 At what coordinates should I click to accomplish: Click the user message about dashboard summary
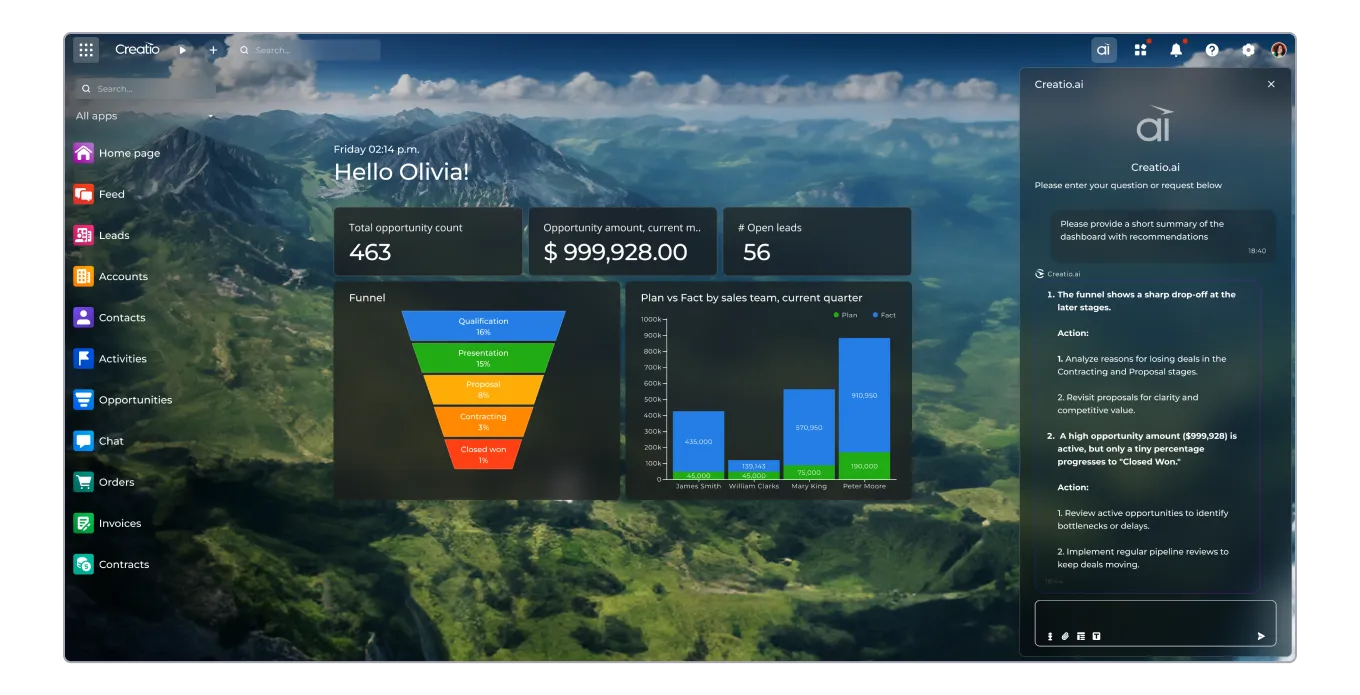point(1163,235)
